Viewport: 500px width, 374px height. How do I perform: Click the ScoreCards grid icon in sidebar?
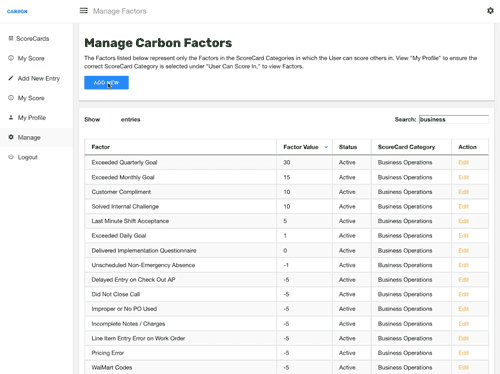pyautogui.click(x=11, y=38)
